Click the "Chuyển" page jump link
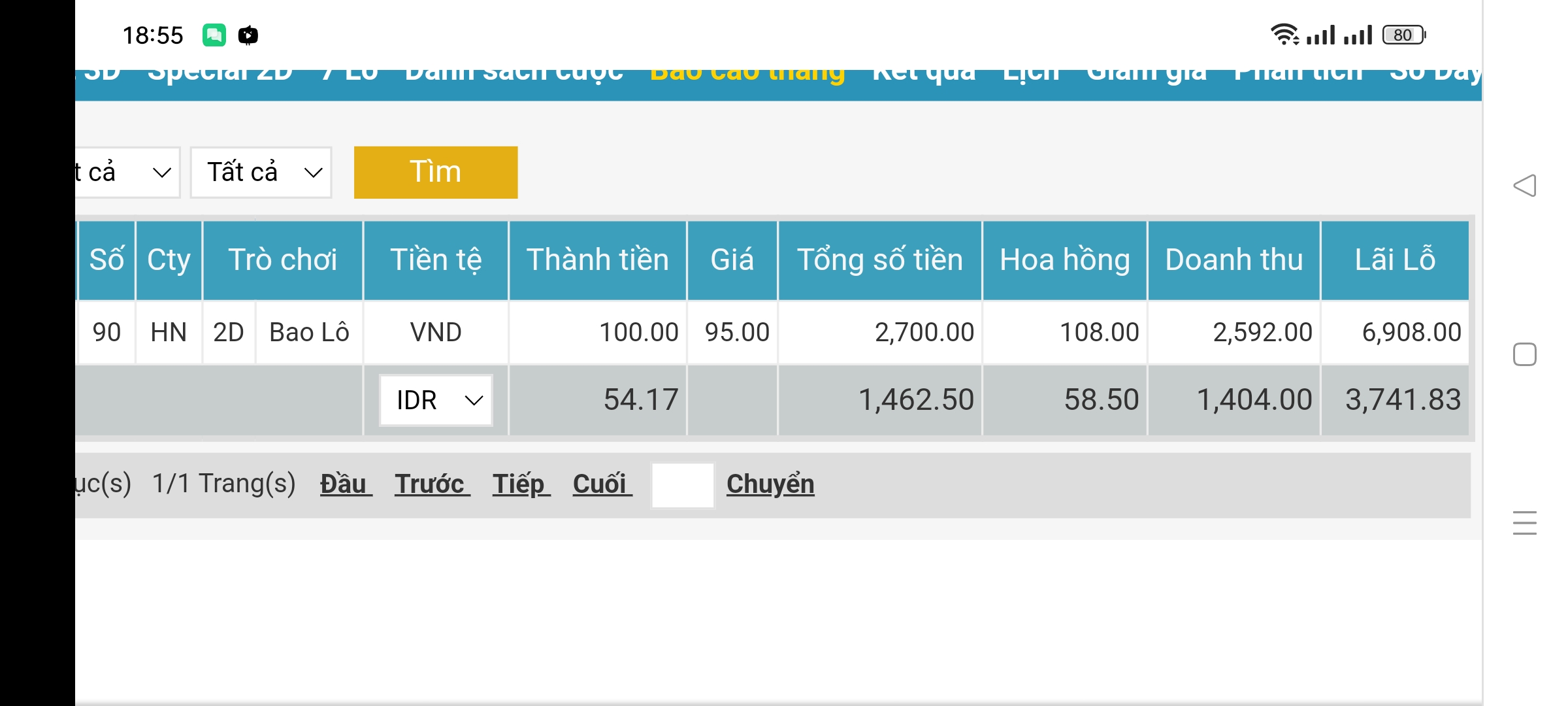Viewport: 1568px width, 706px height. (x=770, y=484)
